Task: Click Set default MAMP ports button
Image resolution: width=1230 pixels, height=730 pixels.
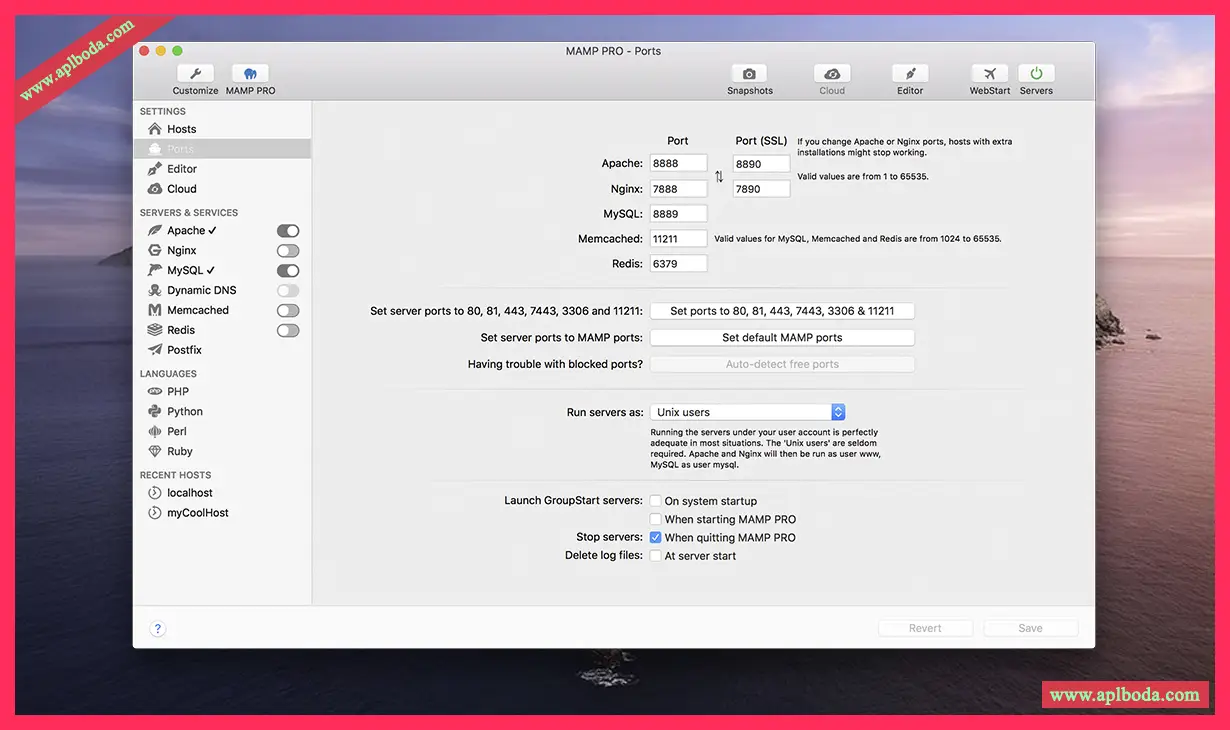Action: click(x=782, y=338)
